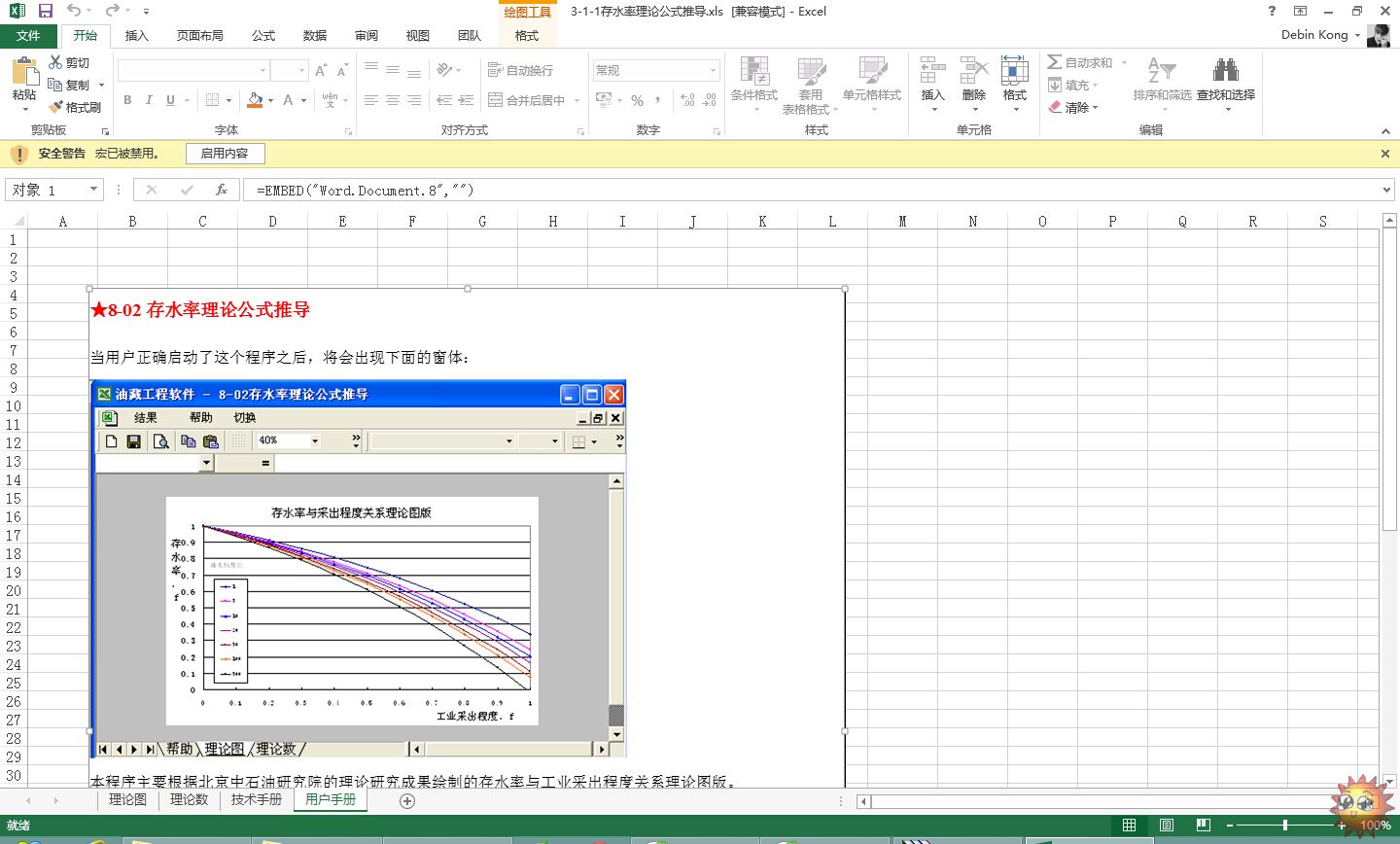1400x844 pixels.
Task: Click the Undo arrow icon
Action: [74, 11]
